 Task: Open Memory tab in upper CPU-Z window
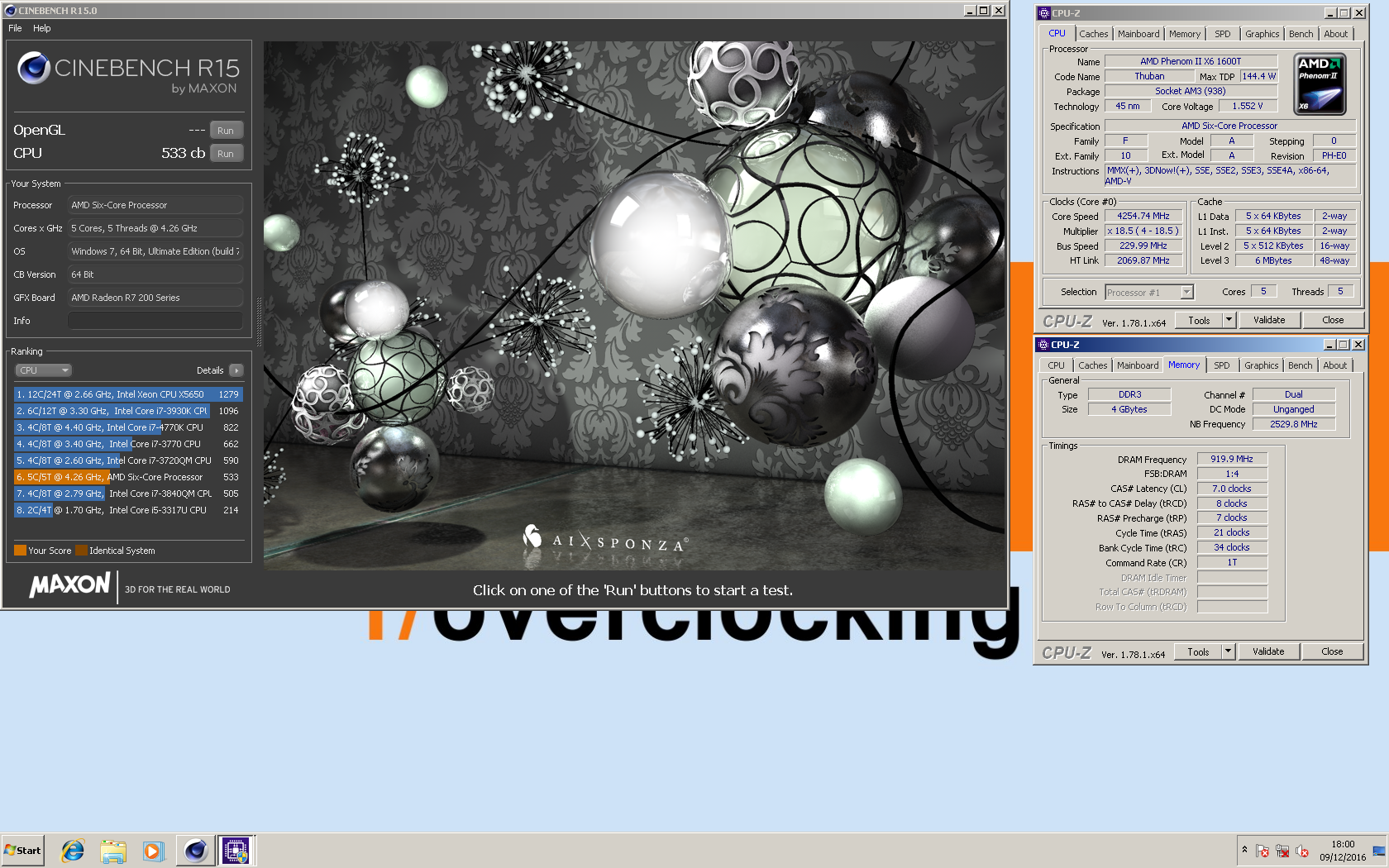[1184, 34]
